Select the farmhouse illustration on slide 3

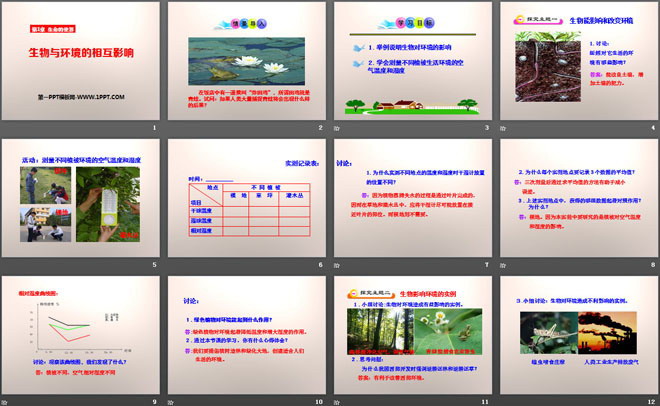pos(411,100)
